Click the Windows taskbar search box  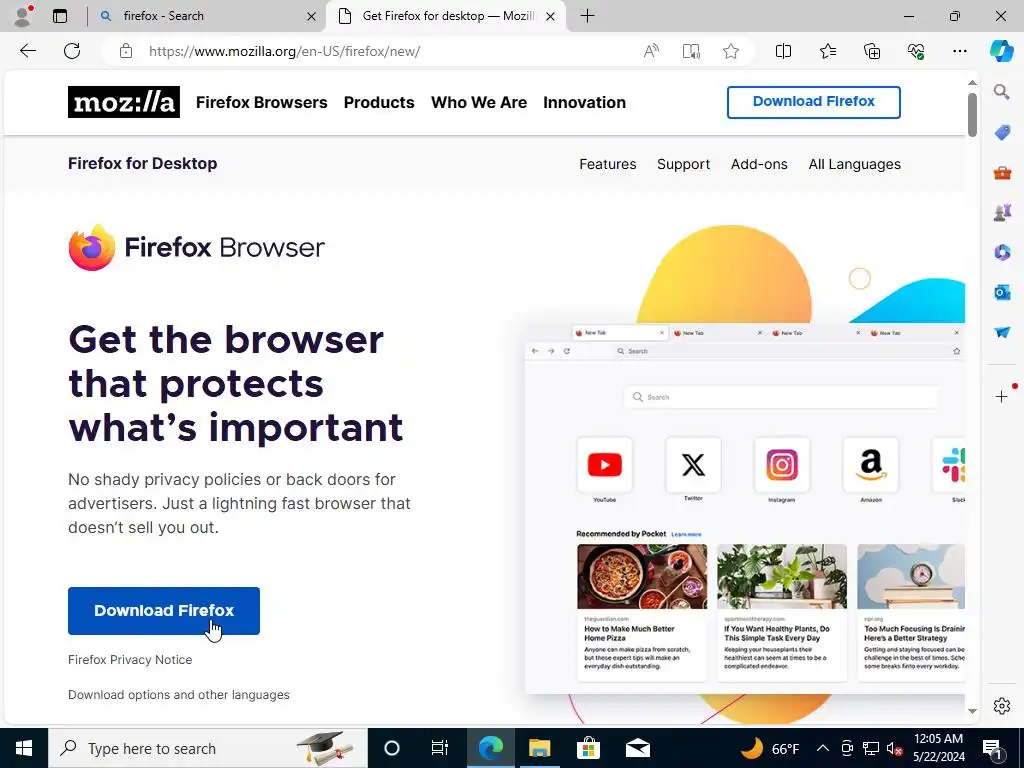click(208, 748)
